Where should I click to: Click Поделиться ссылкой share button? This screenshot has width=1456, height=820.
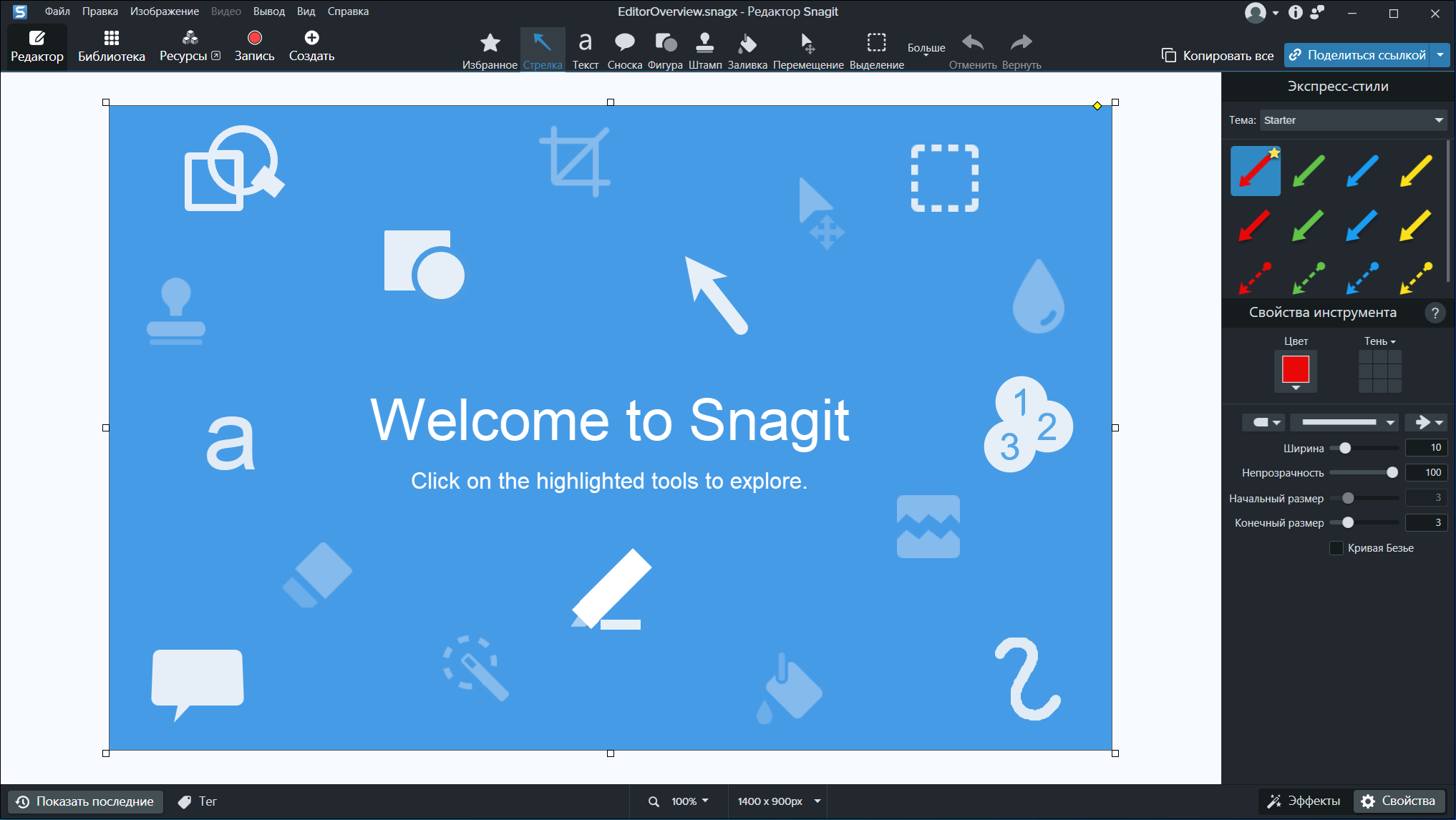pos(1357,55)
